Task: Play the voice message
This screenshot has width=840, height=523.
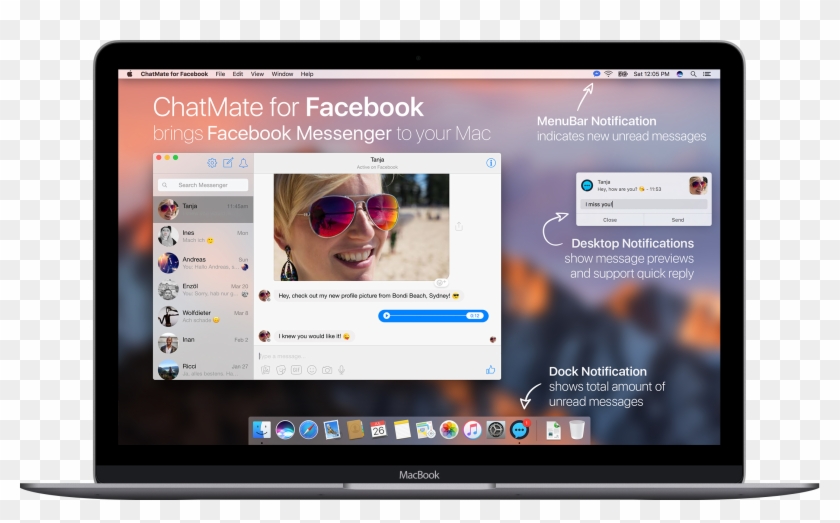Action: (x=386, y=316)
